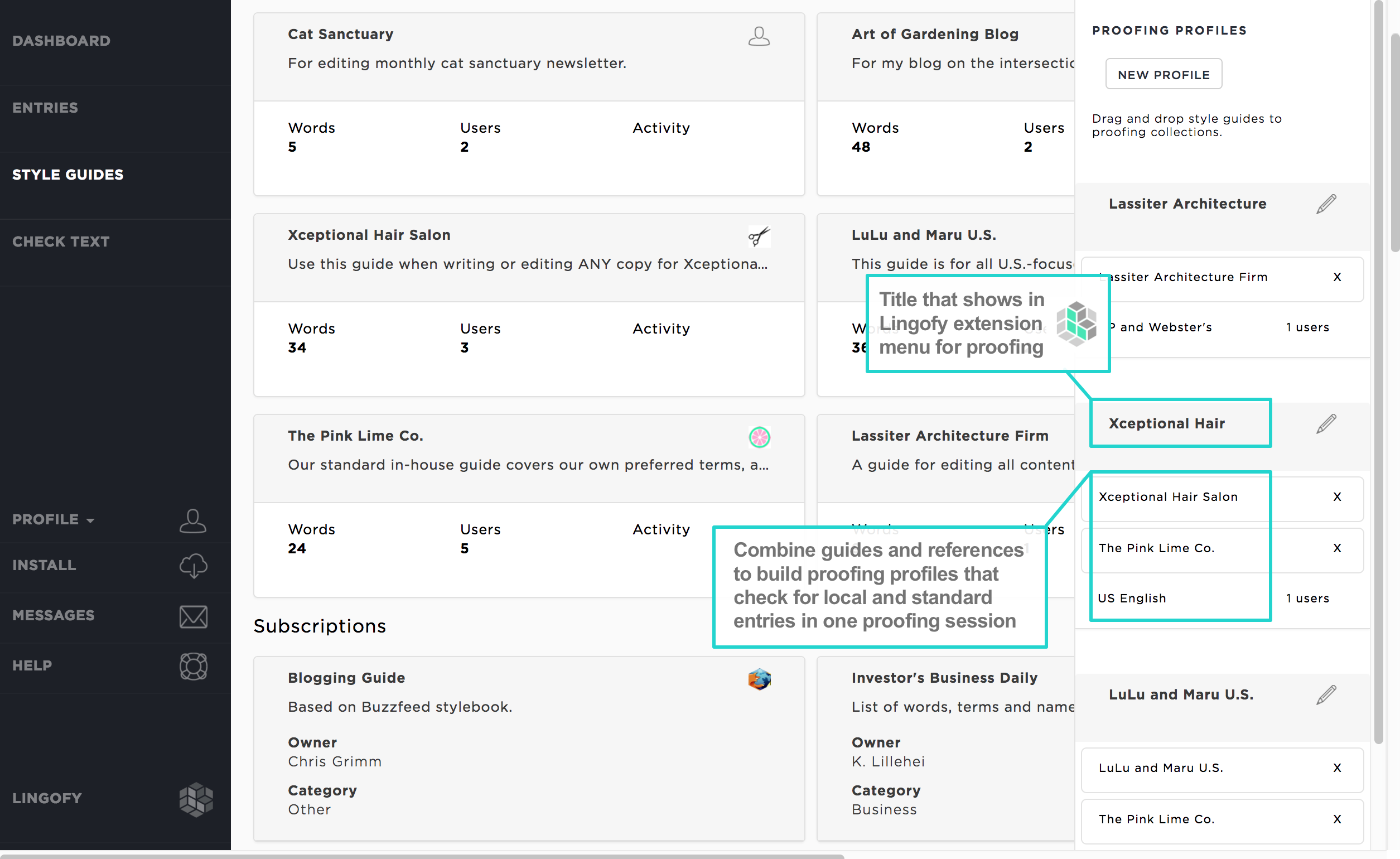Click the Lingofy cube logo icon
The height and width of the screenshot is (859, 1400).
pyautogui.click(x=196, y=799)
